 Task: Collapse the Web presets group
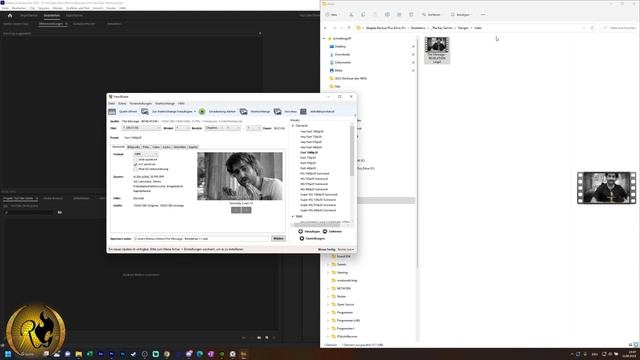point(293,216)
